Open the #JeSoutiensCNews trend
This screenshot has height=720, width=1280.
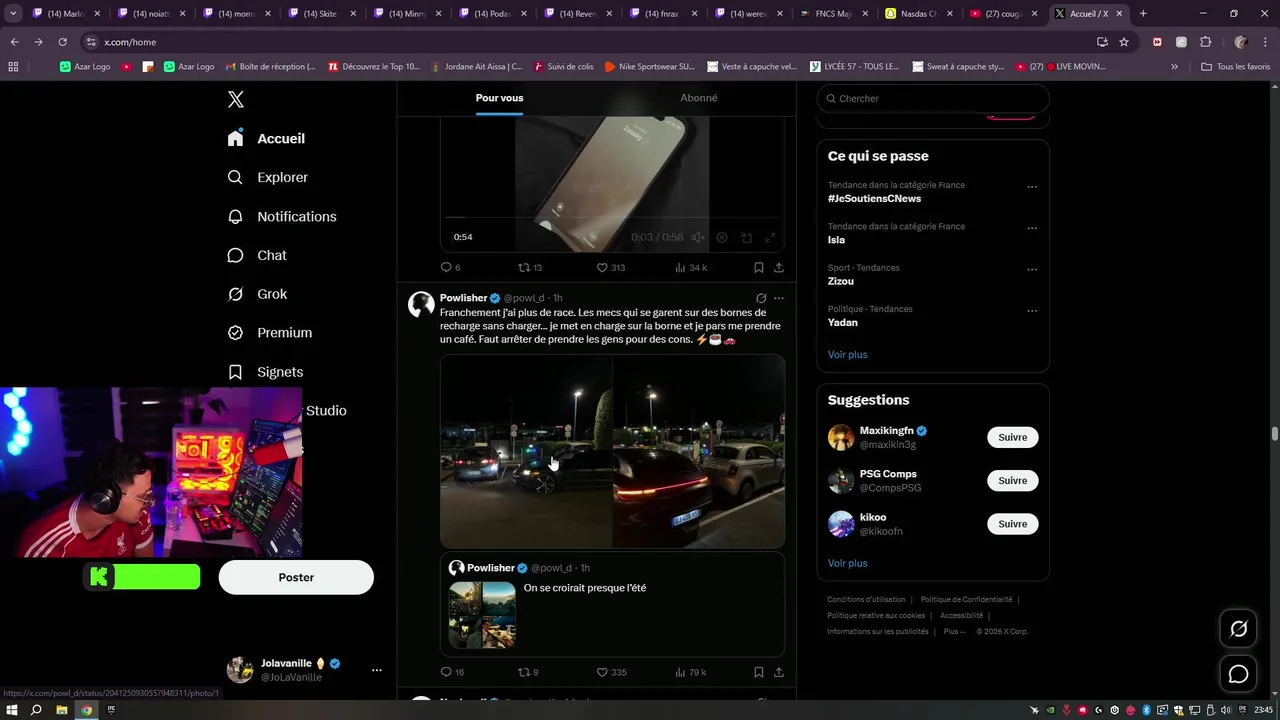(x=874, y=198)
